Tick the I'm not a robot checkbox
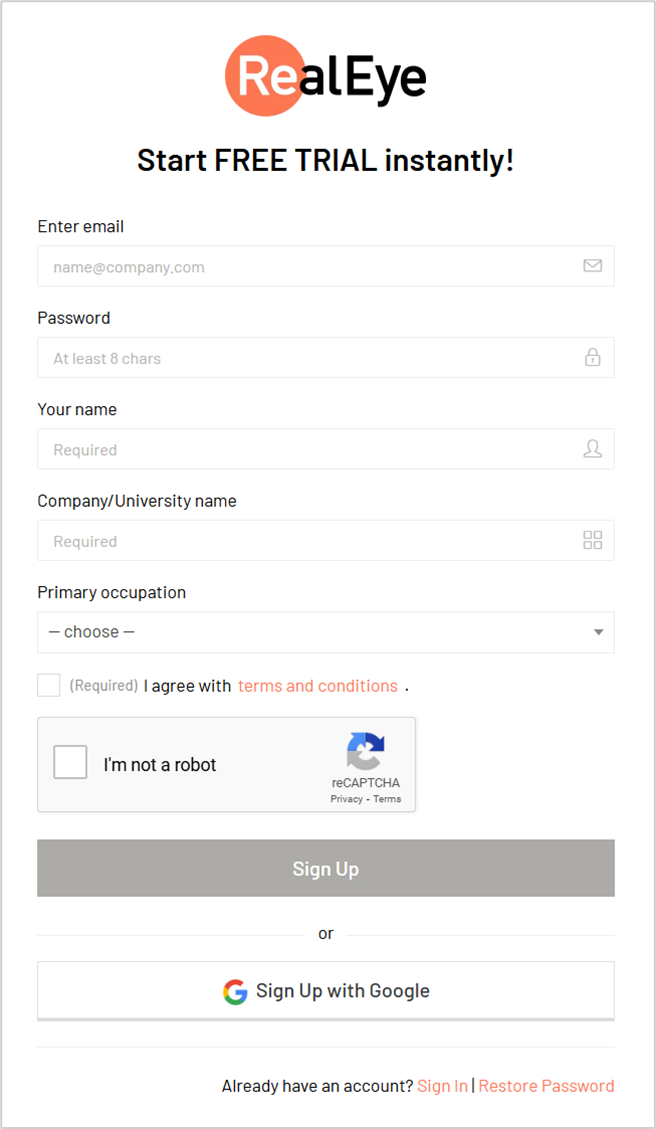 (x=71, y=763)
